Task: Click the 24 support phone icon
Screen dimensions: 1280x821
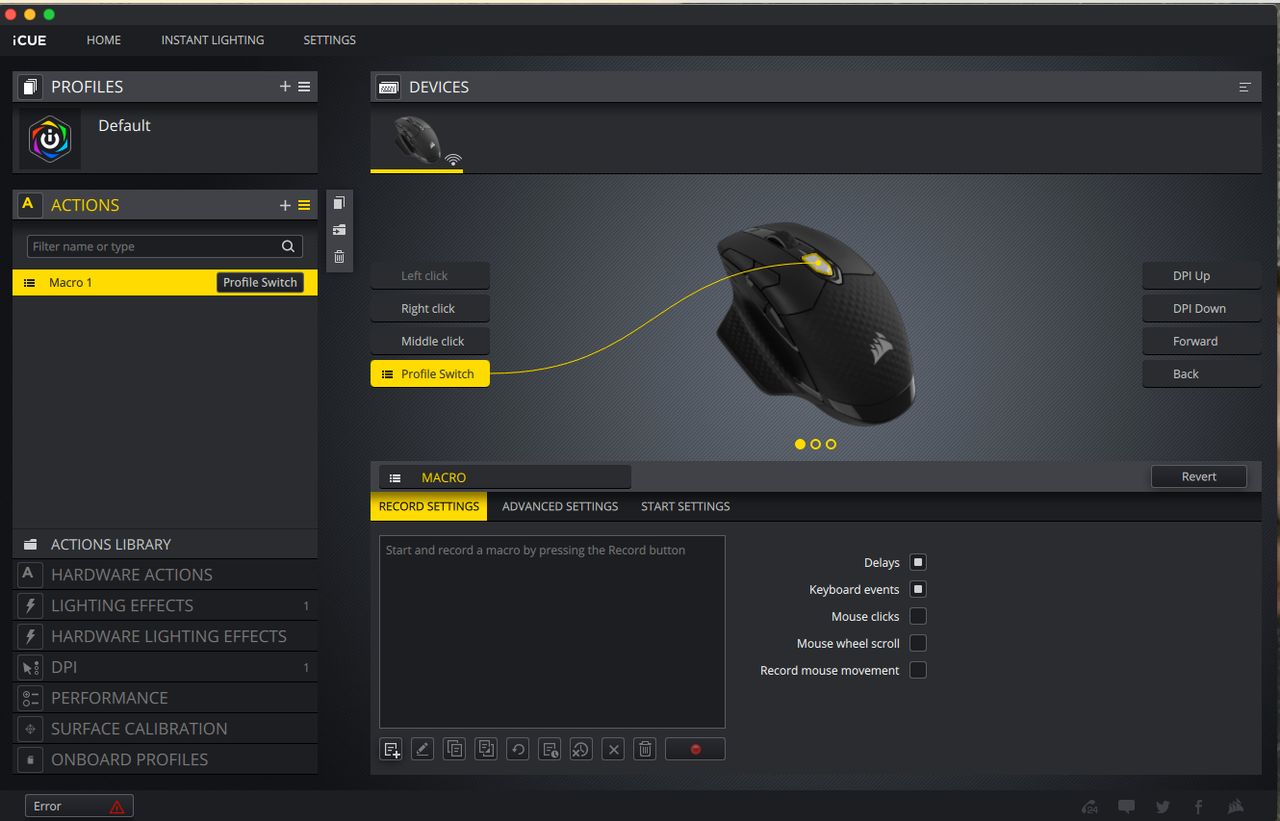Action: pyautogui.click(x=1091, y=807)
